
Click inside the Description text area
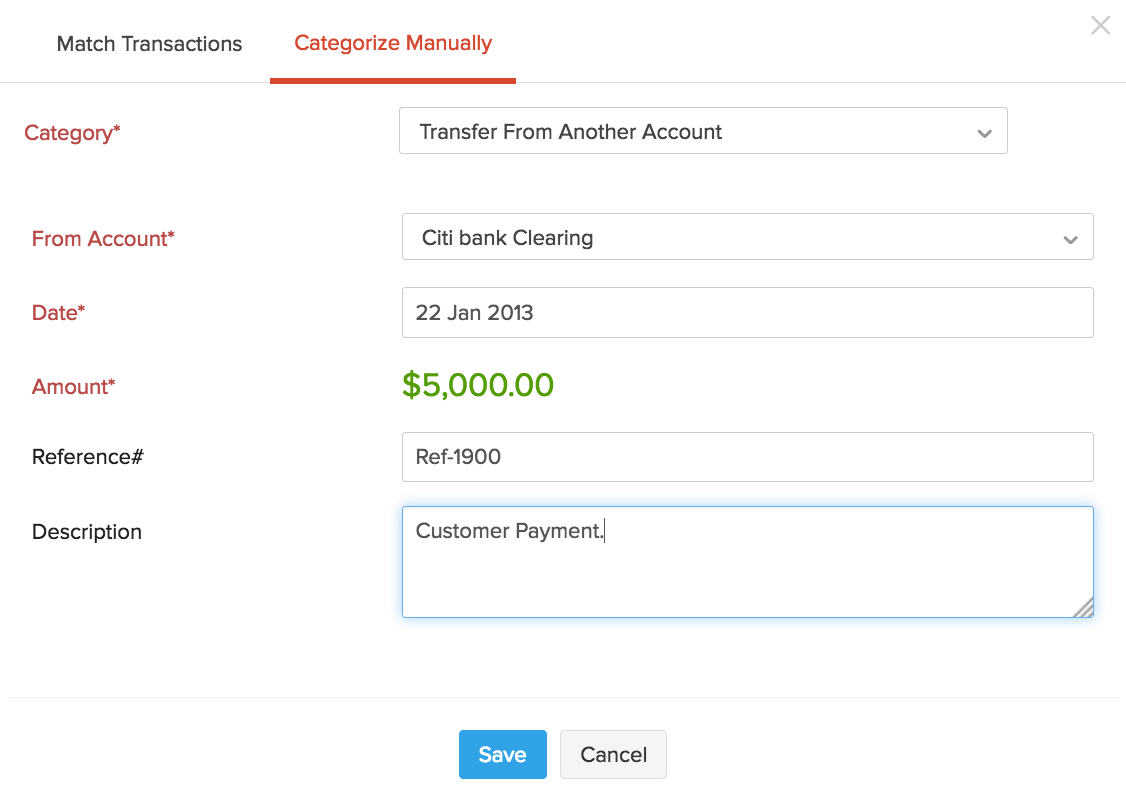tap(748, 560)
